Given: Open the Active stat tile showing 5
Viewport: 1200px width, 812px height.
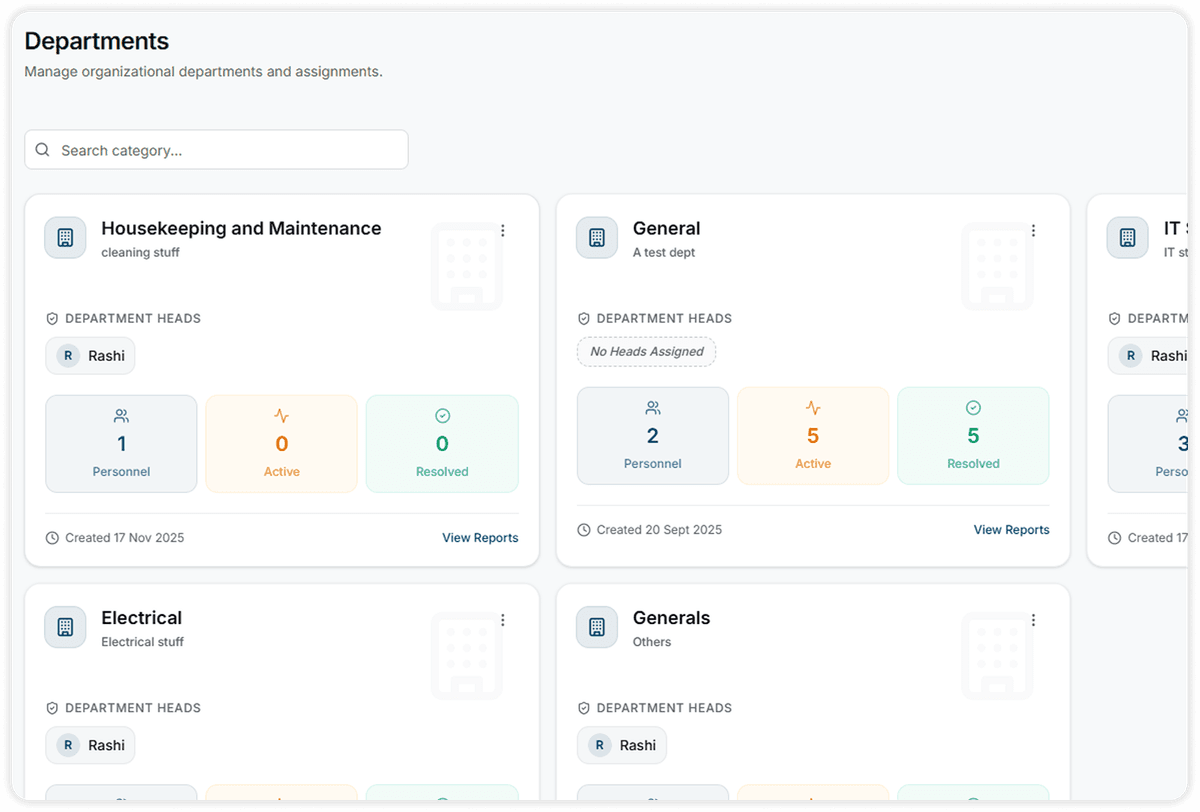Looking at the screenshot, I should click(x=813, y=436).
